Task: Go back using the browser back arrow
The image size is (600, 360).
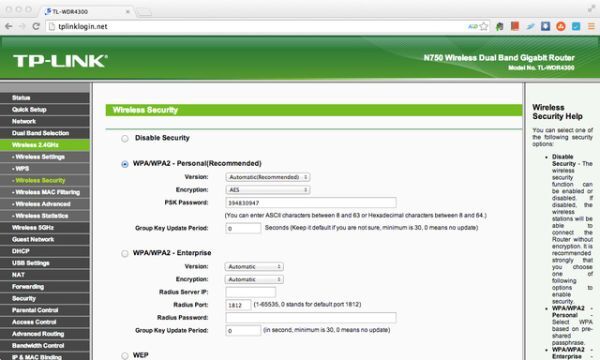Action: click(8, 26)
